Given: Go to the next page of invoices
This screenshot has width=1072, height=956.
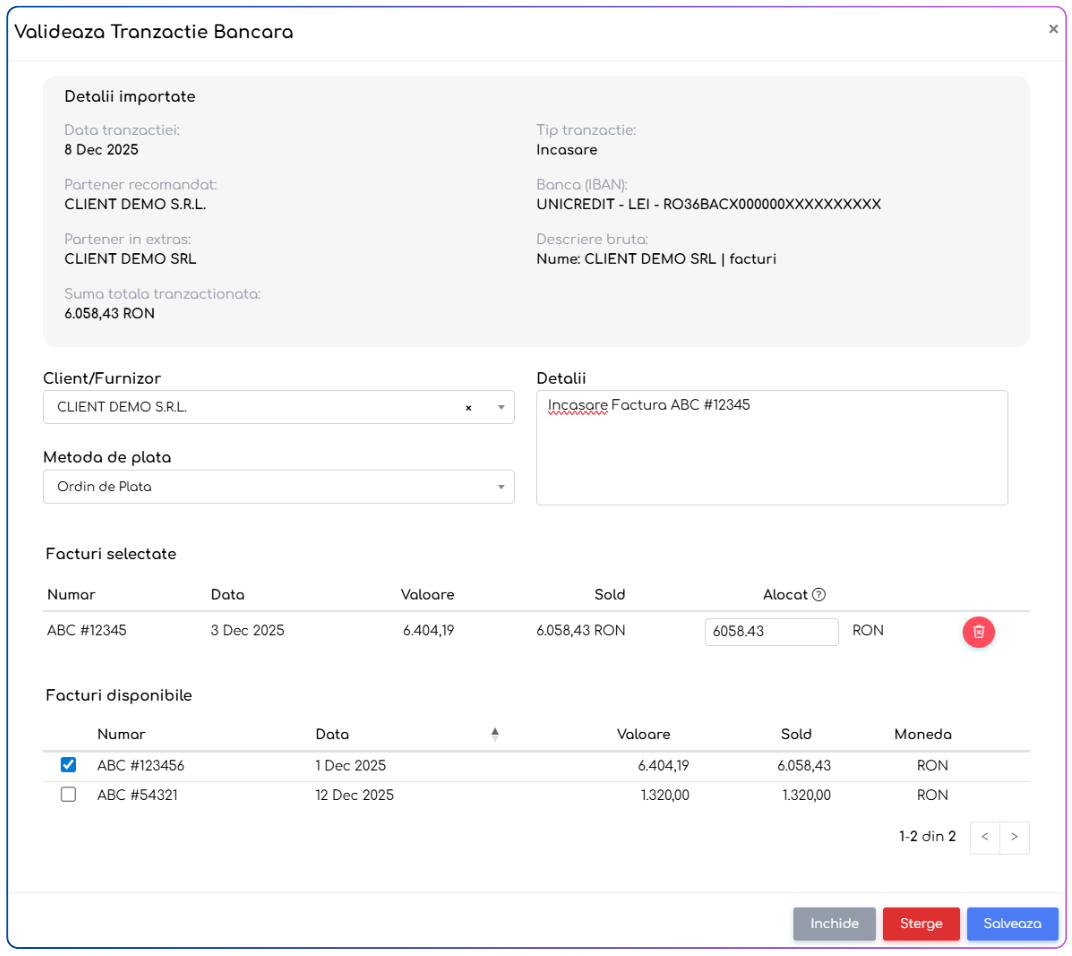Looking at the screenshot, I should (x=1014, y=837).
